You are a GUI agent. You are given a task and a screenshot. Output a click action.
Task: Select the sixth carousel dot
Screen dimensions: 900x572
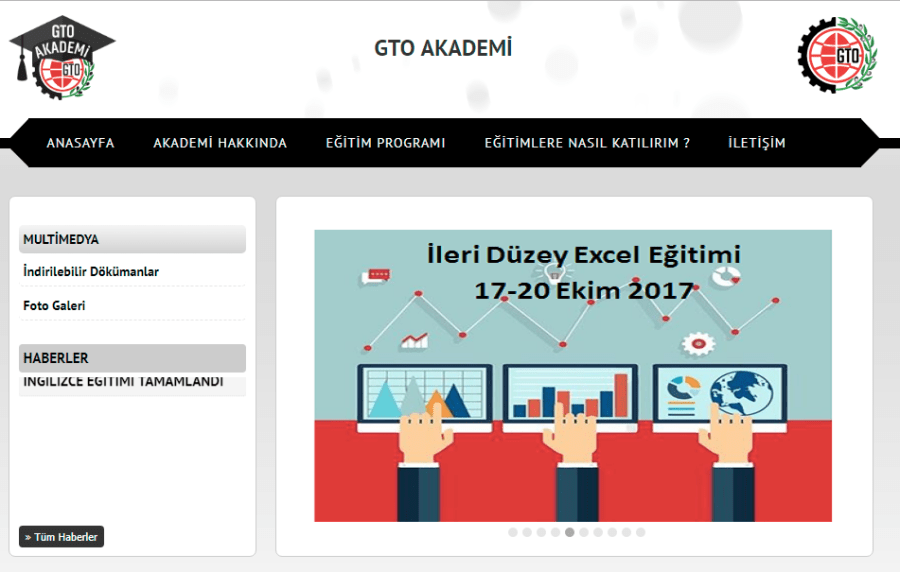point(584,532)
